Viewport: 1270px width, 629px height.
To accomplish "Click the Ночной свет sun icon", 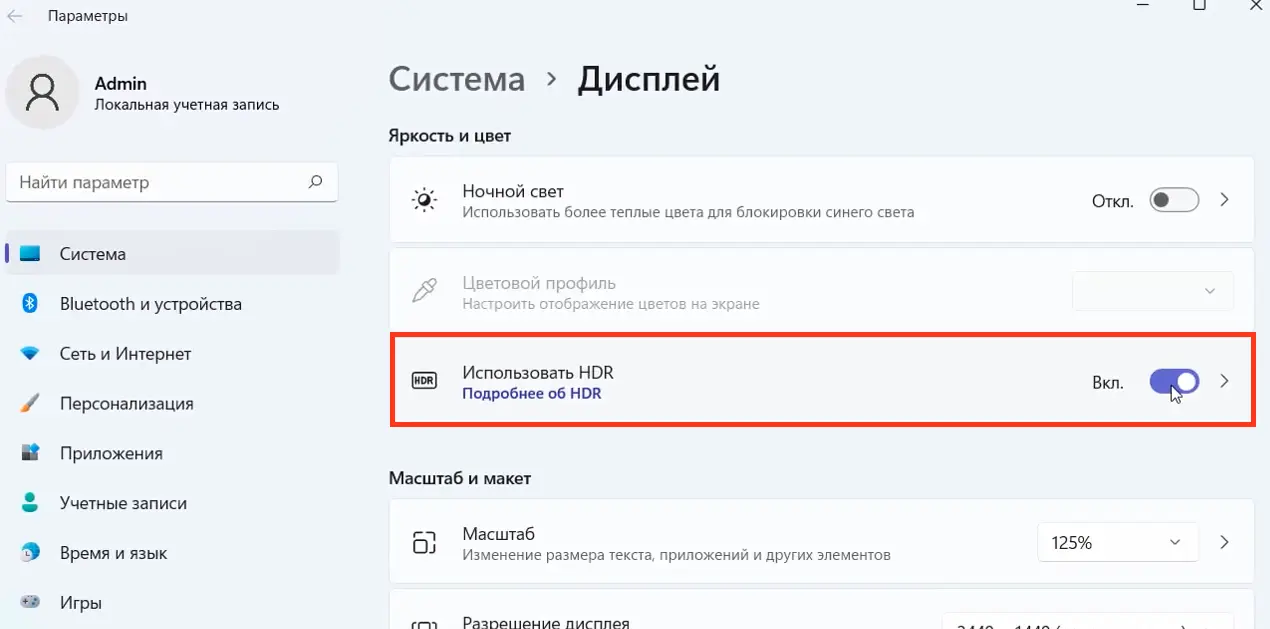I will (x=425, y=201).
